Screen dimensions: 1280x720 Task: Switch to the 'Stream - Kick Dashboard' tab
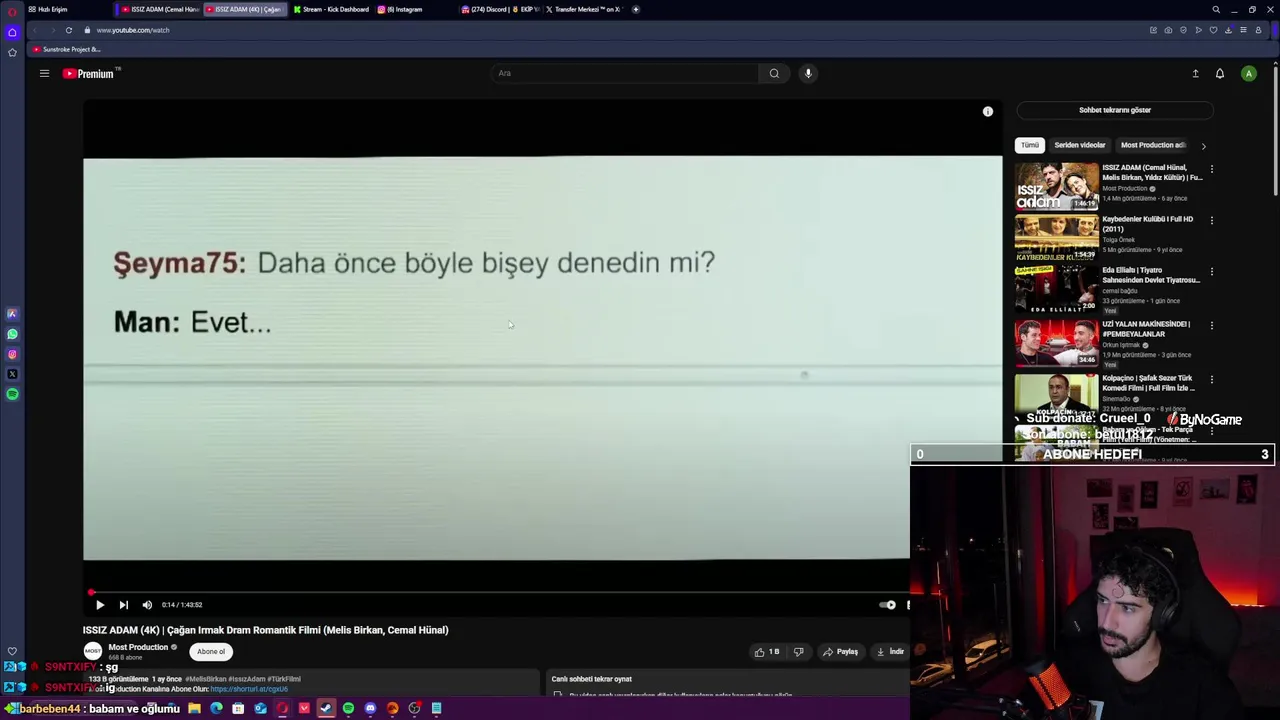point(331,9)
